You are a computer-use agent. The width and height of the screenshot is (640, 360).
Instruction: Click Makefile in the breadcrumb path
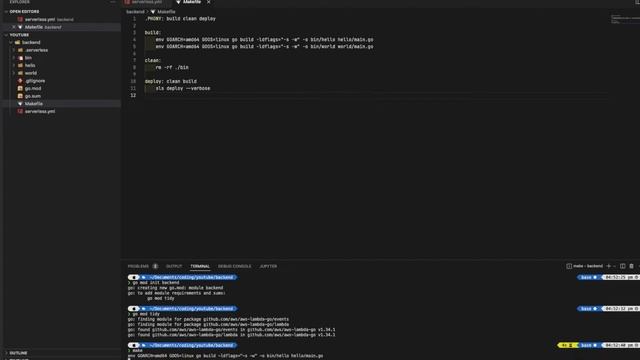pyautogui.click(x=166, y=12)
